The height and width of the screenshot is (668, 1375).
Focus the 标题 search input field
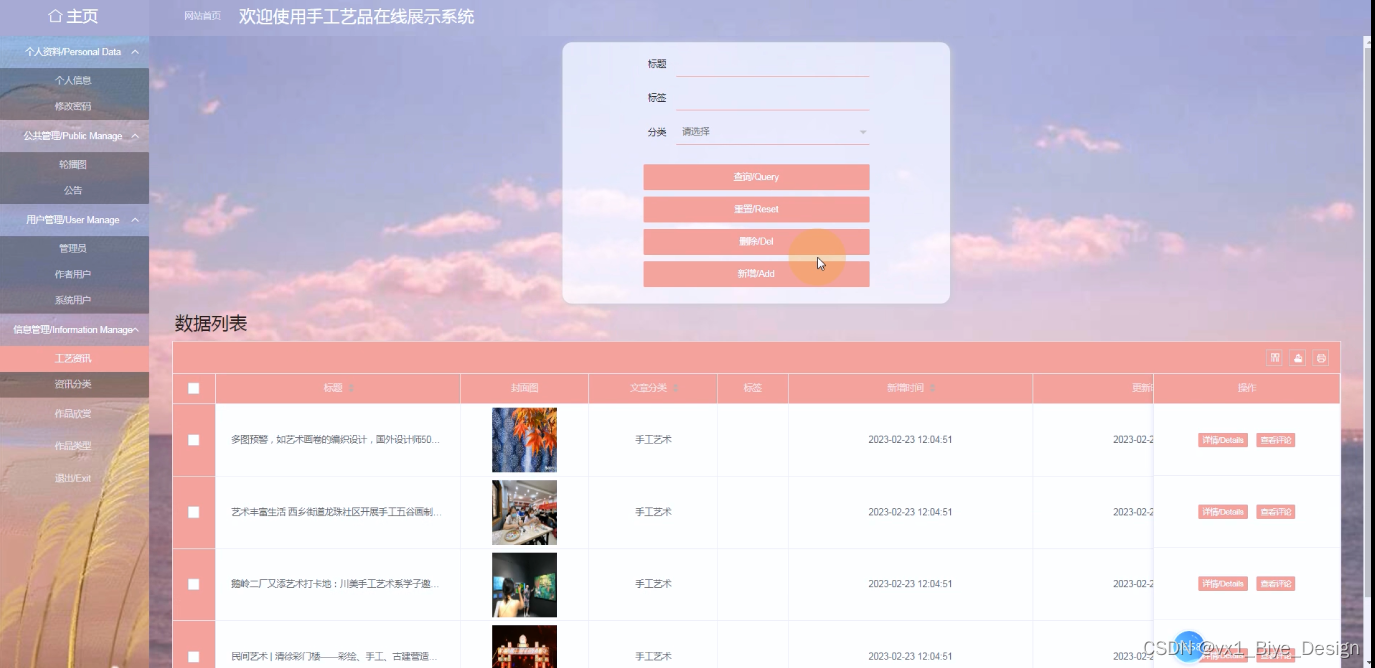tap(773, 64)
